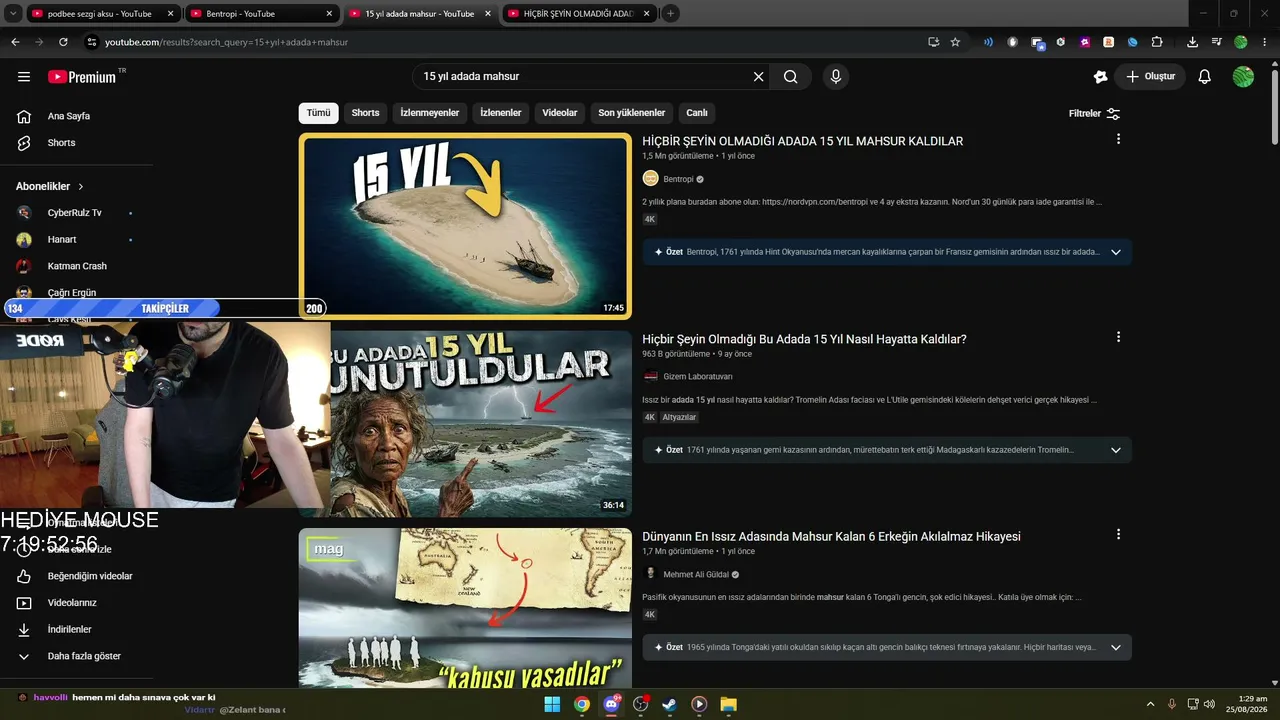This screenshot has width=1280, height=720.
Task: Bookmark this page with the star
Action: (x=955, y=42)
